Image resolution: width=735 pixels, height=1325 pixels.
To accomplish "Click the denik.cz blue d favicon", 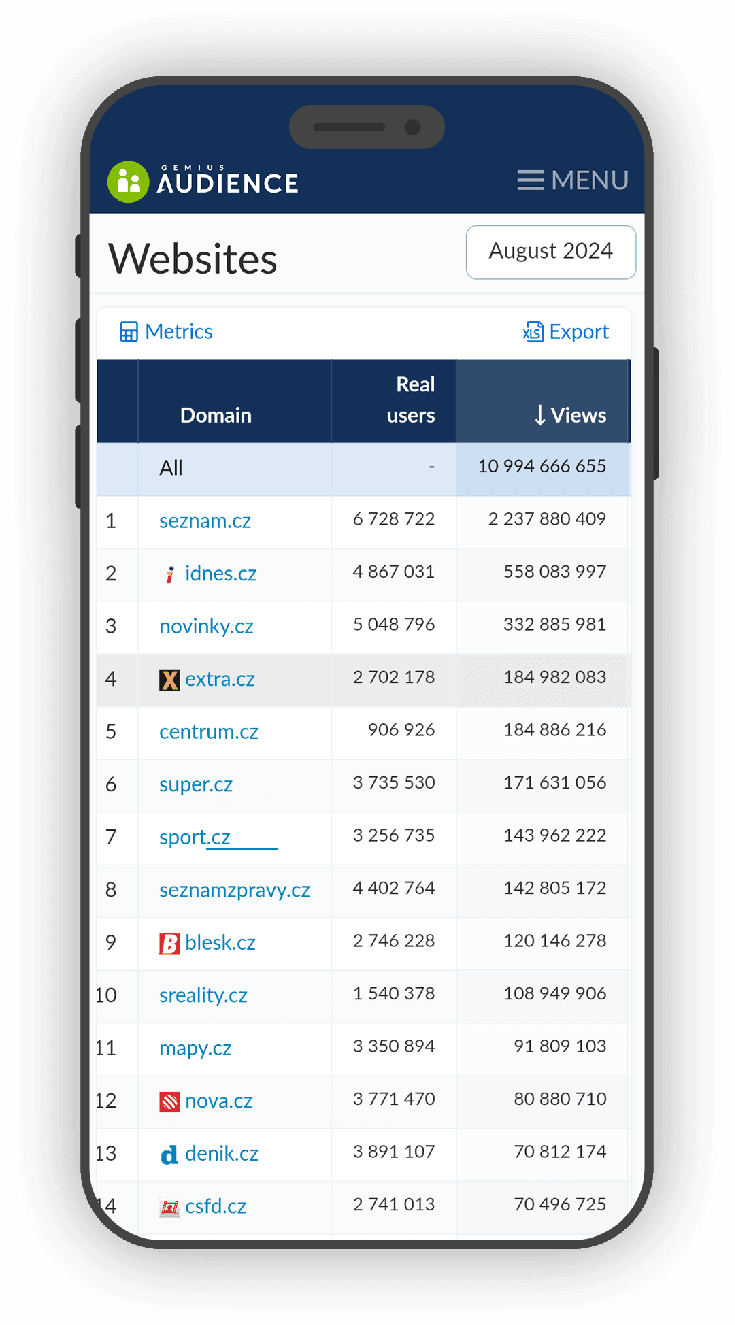I will coord(170,1155).
